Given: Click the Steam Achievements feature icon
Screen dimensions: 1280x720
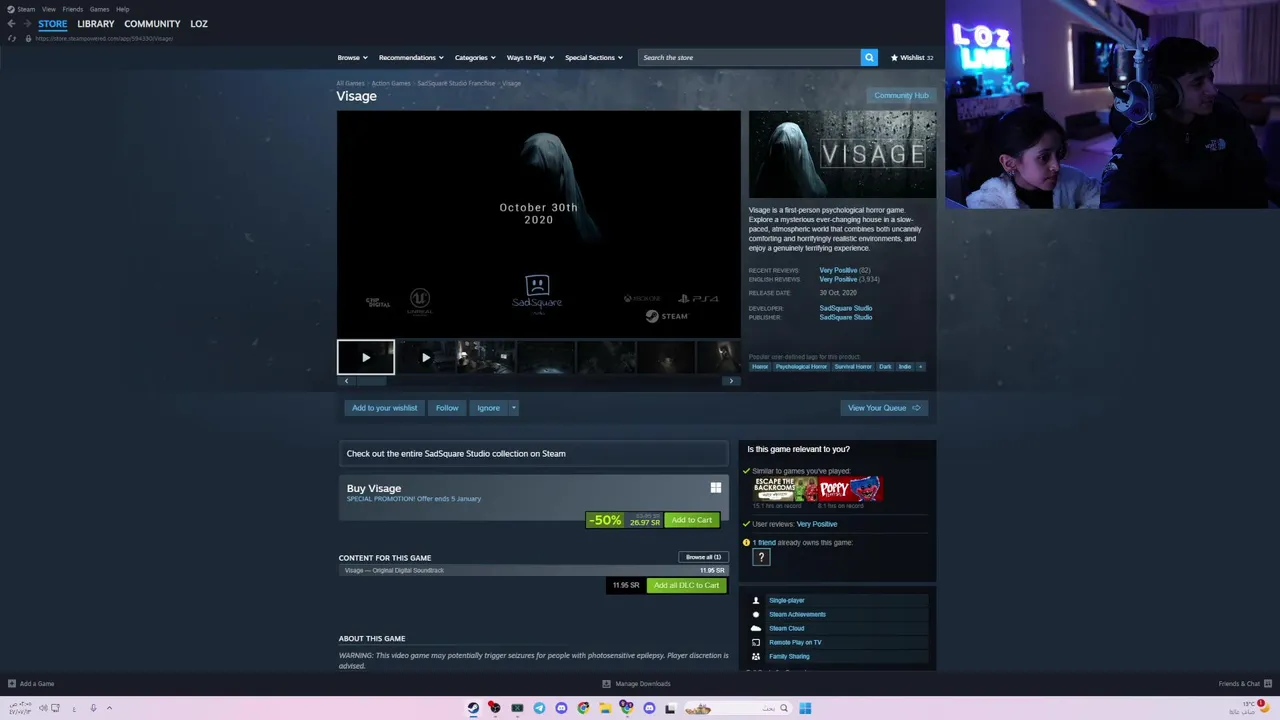Looking at the screenshot, I should point(756,614).
